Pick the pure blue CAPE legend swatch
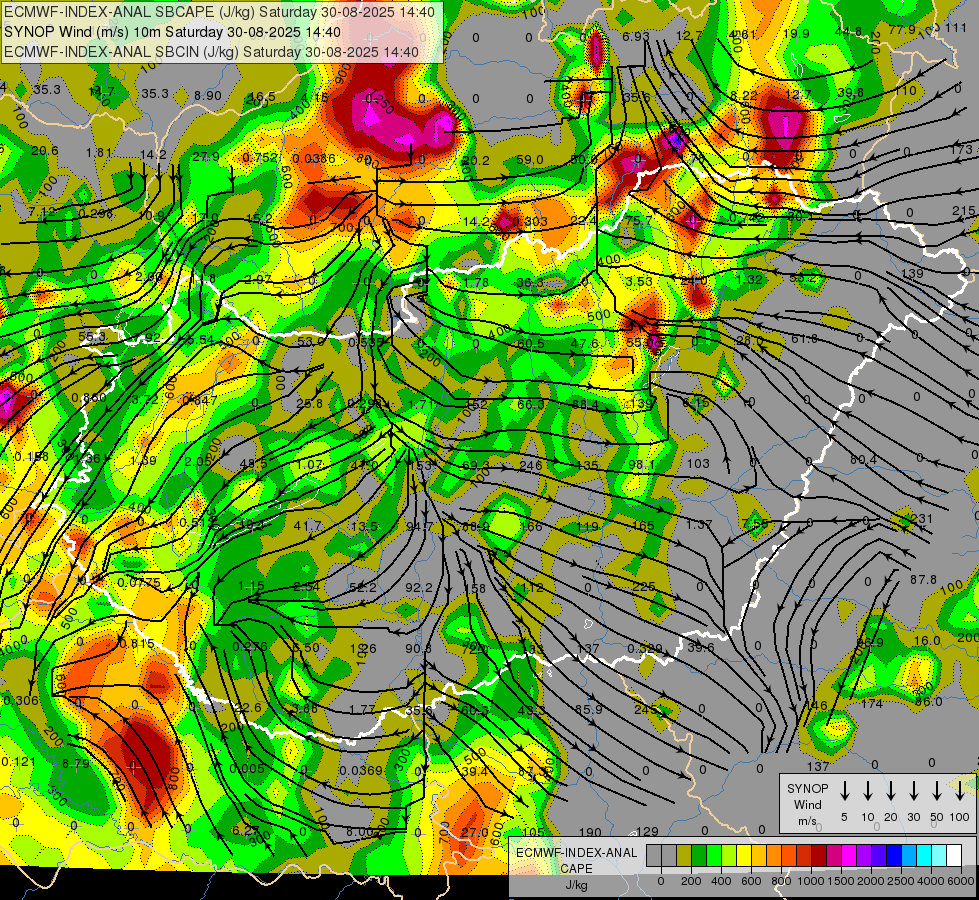The image size is (979, 900). coord(893,855)
